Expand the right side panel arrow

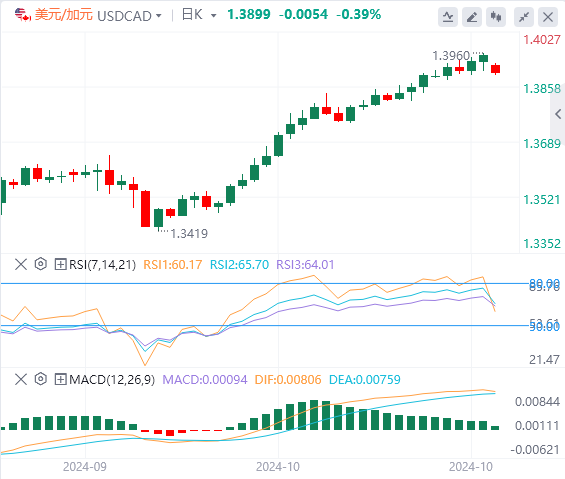click(558, 114)
